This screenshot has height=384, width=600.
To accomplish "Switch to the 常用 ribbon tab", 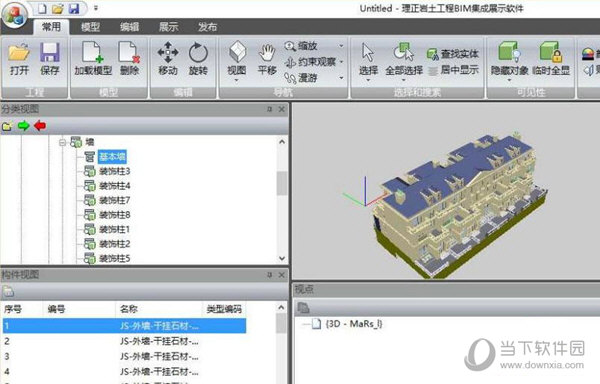I will tap(51, 27).
